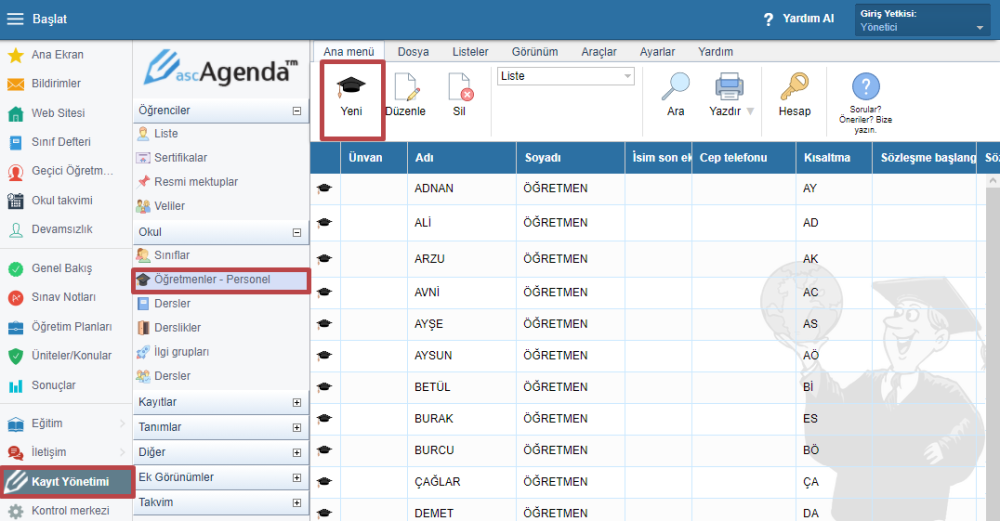Open Genel Bakış green check icon
Viewport: 1000px width, 521px height.
15,268
